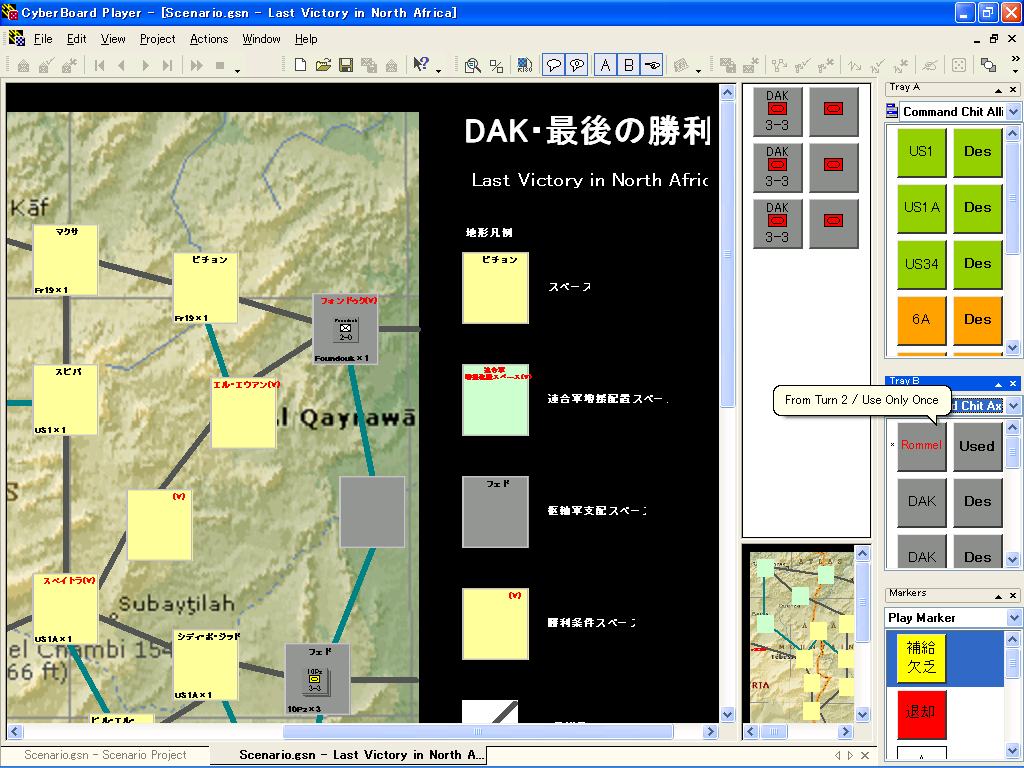Toggle the balloon with eye button
Screen dimensions: 1024x768
(x=577, y=65)
